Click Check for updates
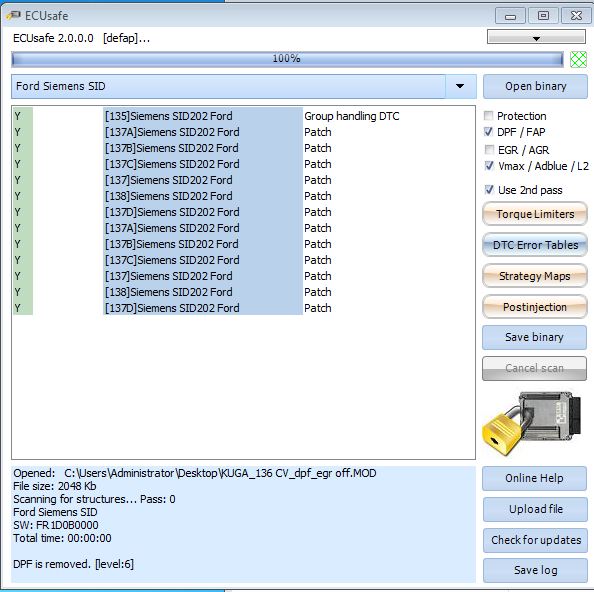The height and width of the screenshot is (592, 594). (x=535, y=540)
